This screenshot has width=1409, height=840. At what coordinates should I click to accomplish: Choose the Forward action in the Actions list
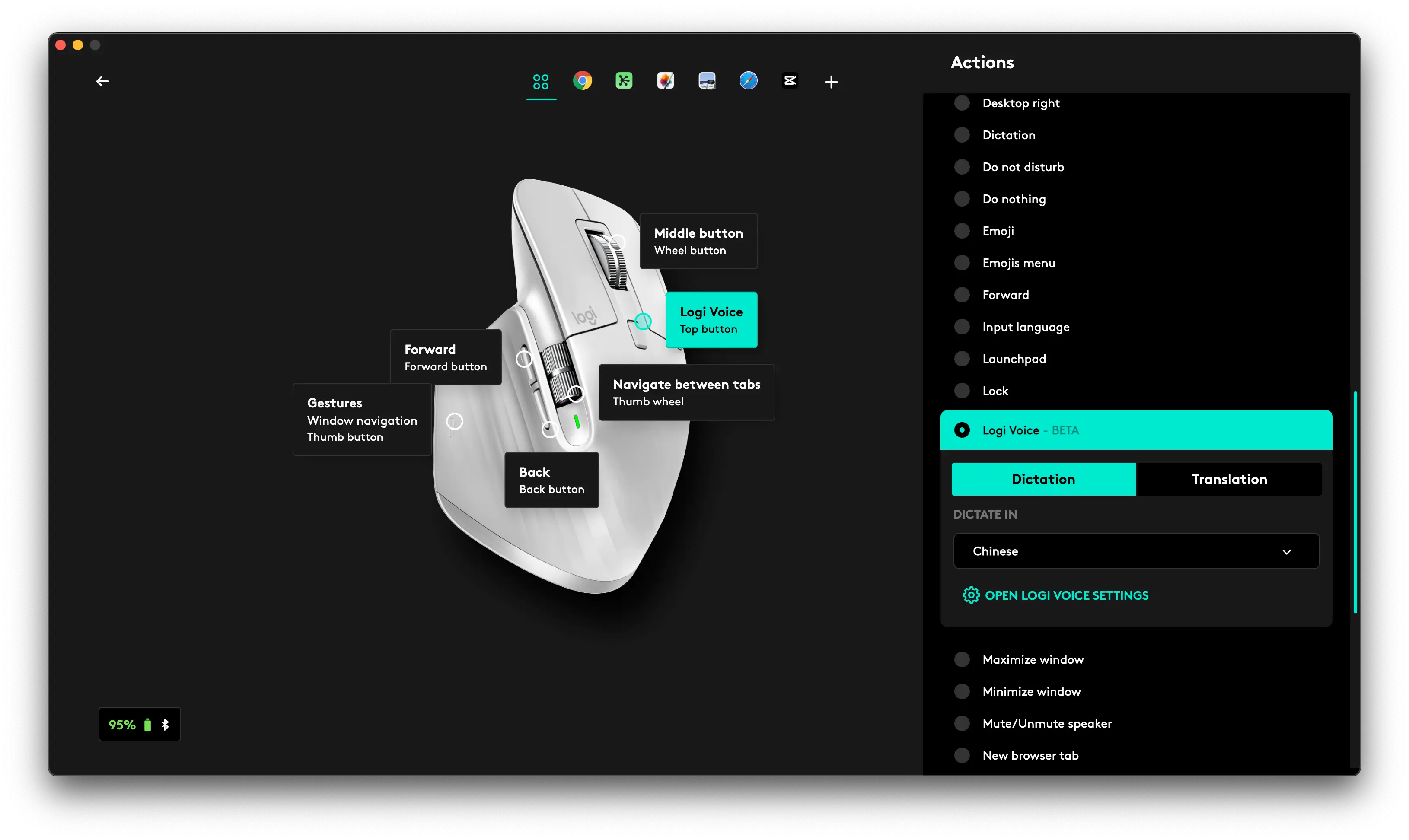tap(992, 295)
